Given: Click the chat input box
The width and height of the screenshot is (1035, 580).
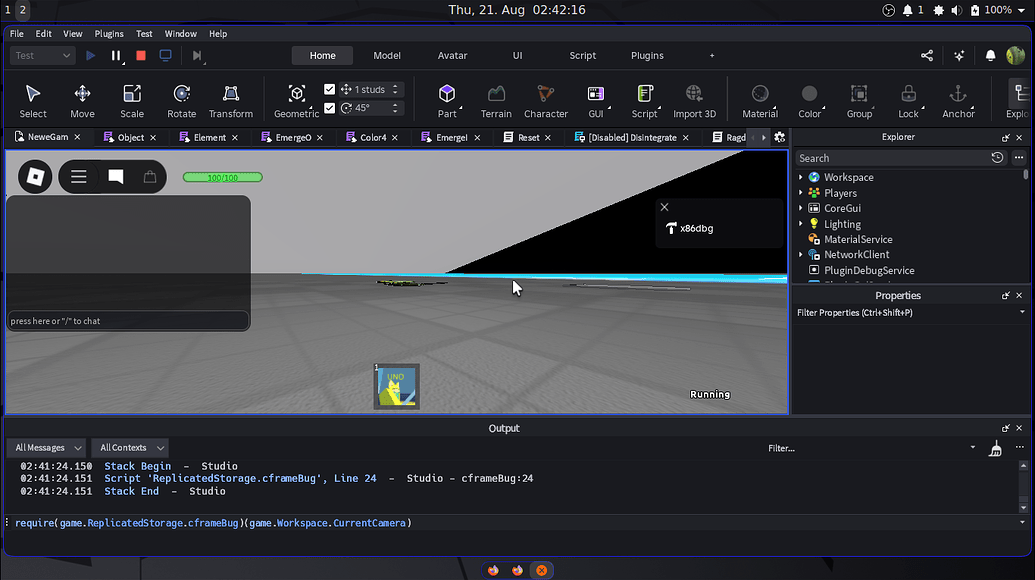Looking at the screenshot, I should point(128,321).
